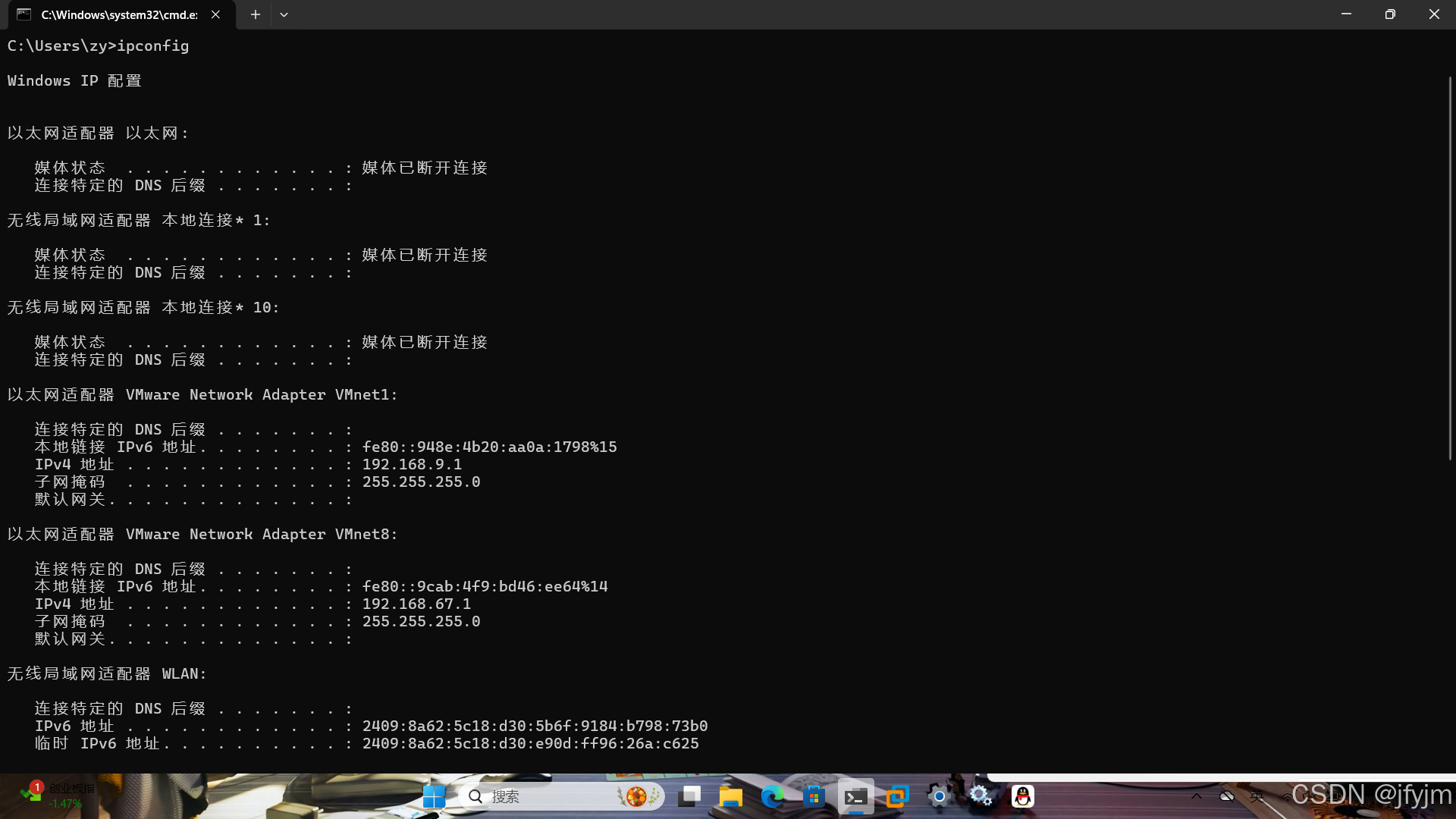Open Task View from taskbar
Viewport: 1456px width, 819px height.
[690, 796]
